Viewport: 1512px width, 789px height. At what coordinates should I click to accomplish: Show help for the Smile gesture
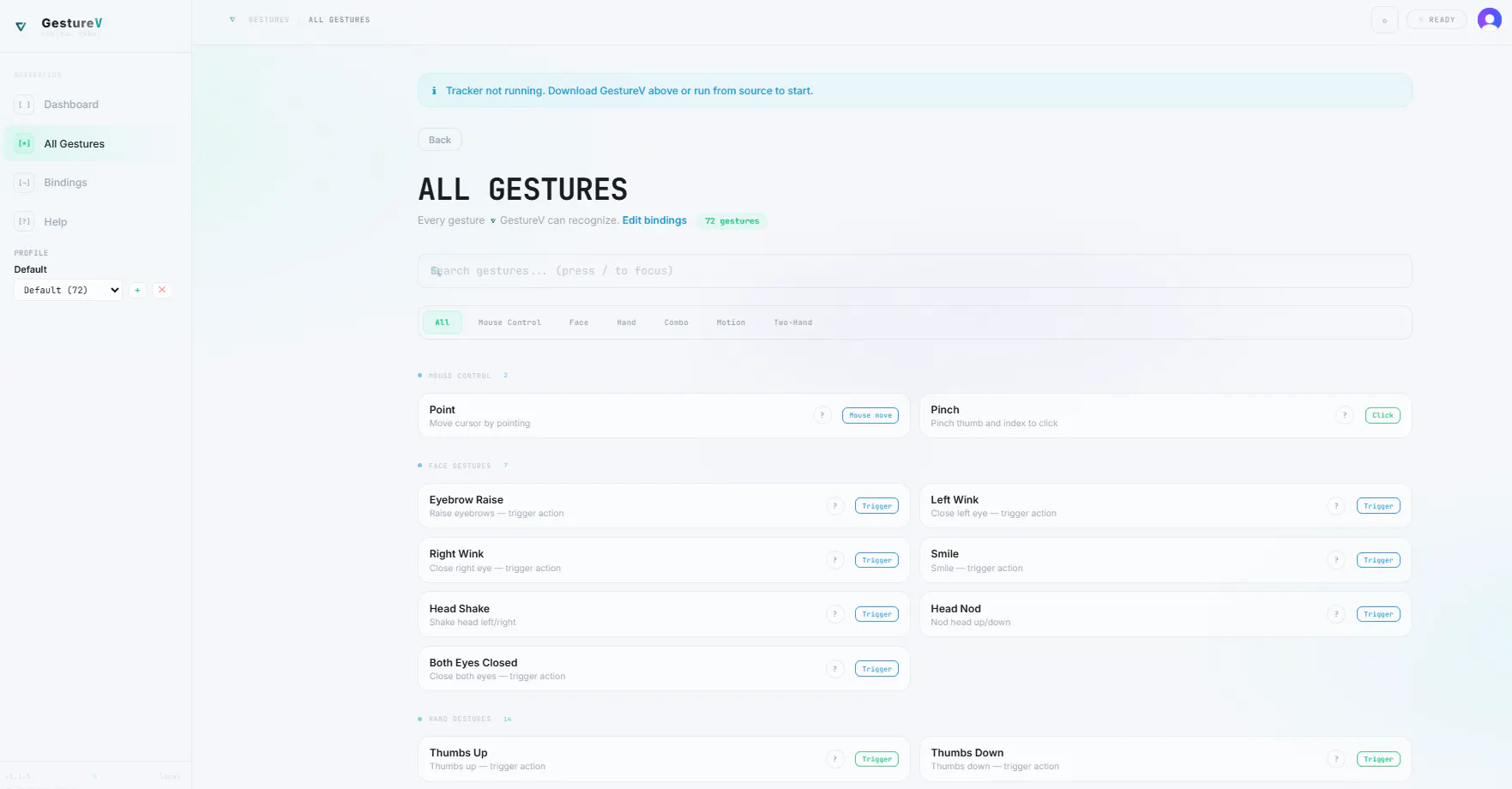pyautogui.click(x=1336, y=560)
